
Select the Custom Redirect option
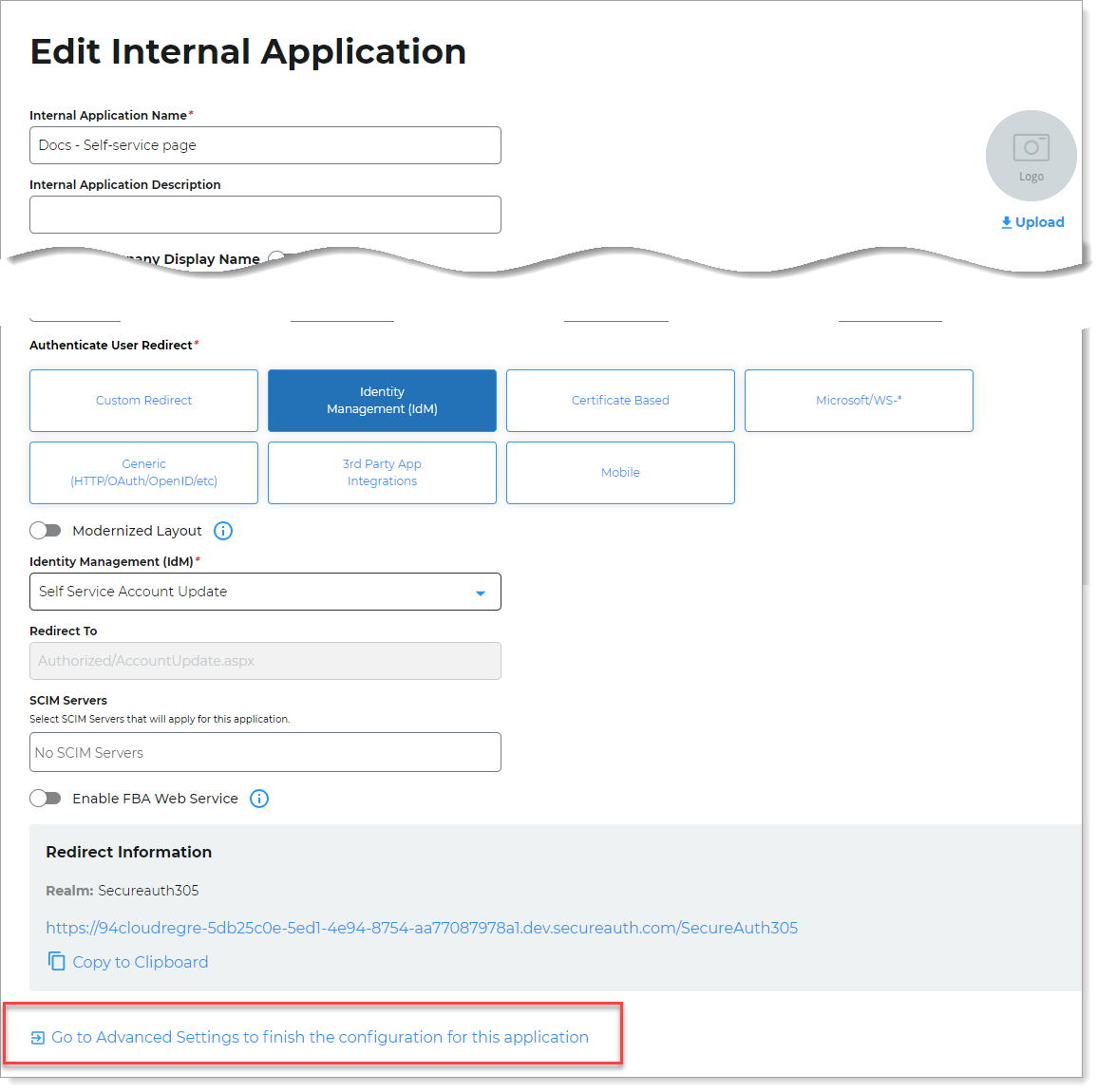pyautogui.click(x=143, y=401)
